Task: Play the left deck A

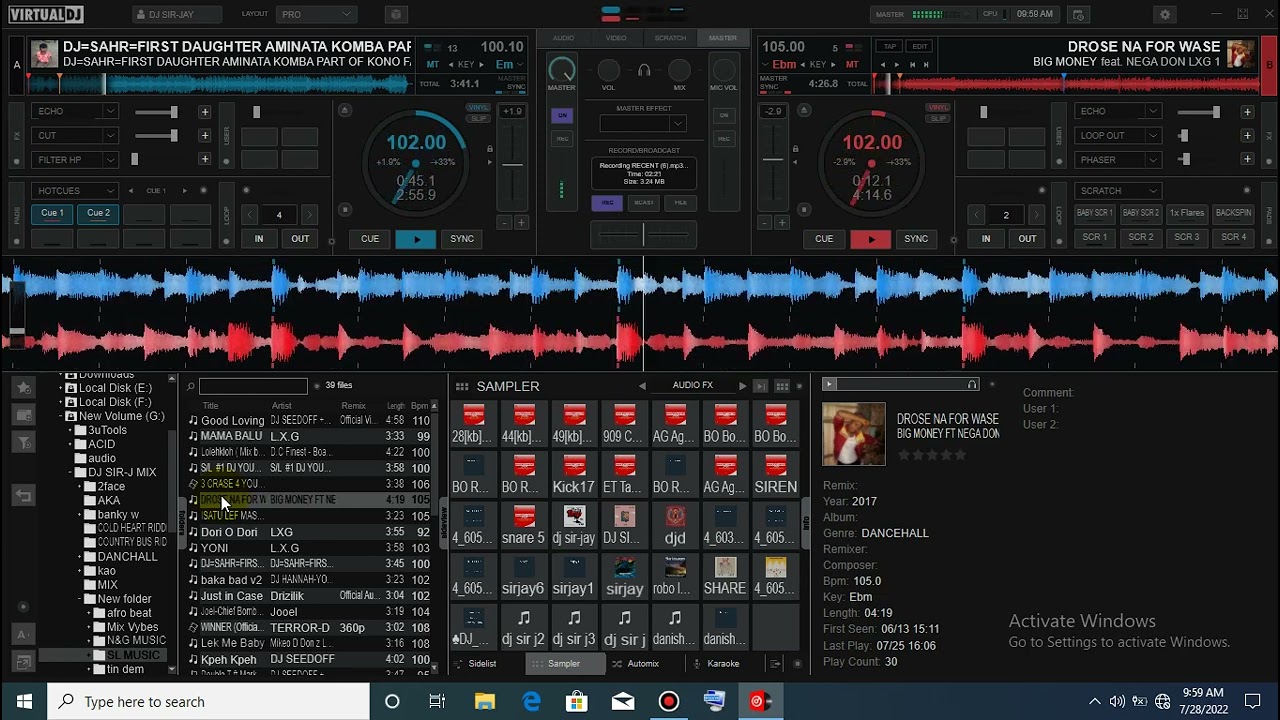Action: [x=415, y=239]
